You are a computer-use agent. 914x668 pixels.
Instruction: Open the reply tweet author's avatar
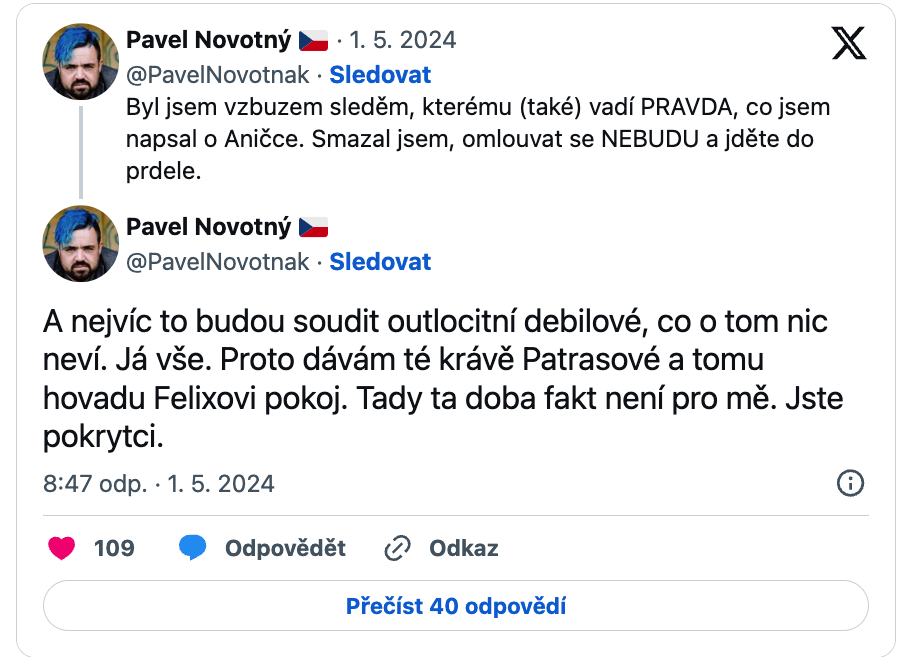pos(81,244)
